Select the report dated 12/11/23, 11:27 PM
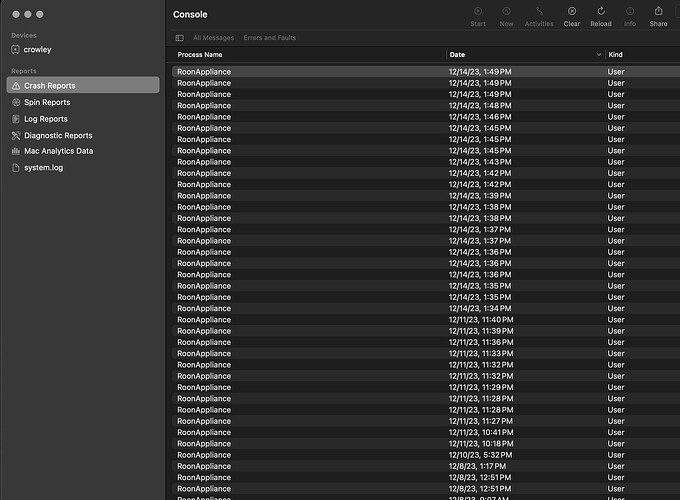The image size is (680, 500). tap(426, 422)
